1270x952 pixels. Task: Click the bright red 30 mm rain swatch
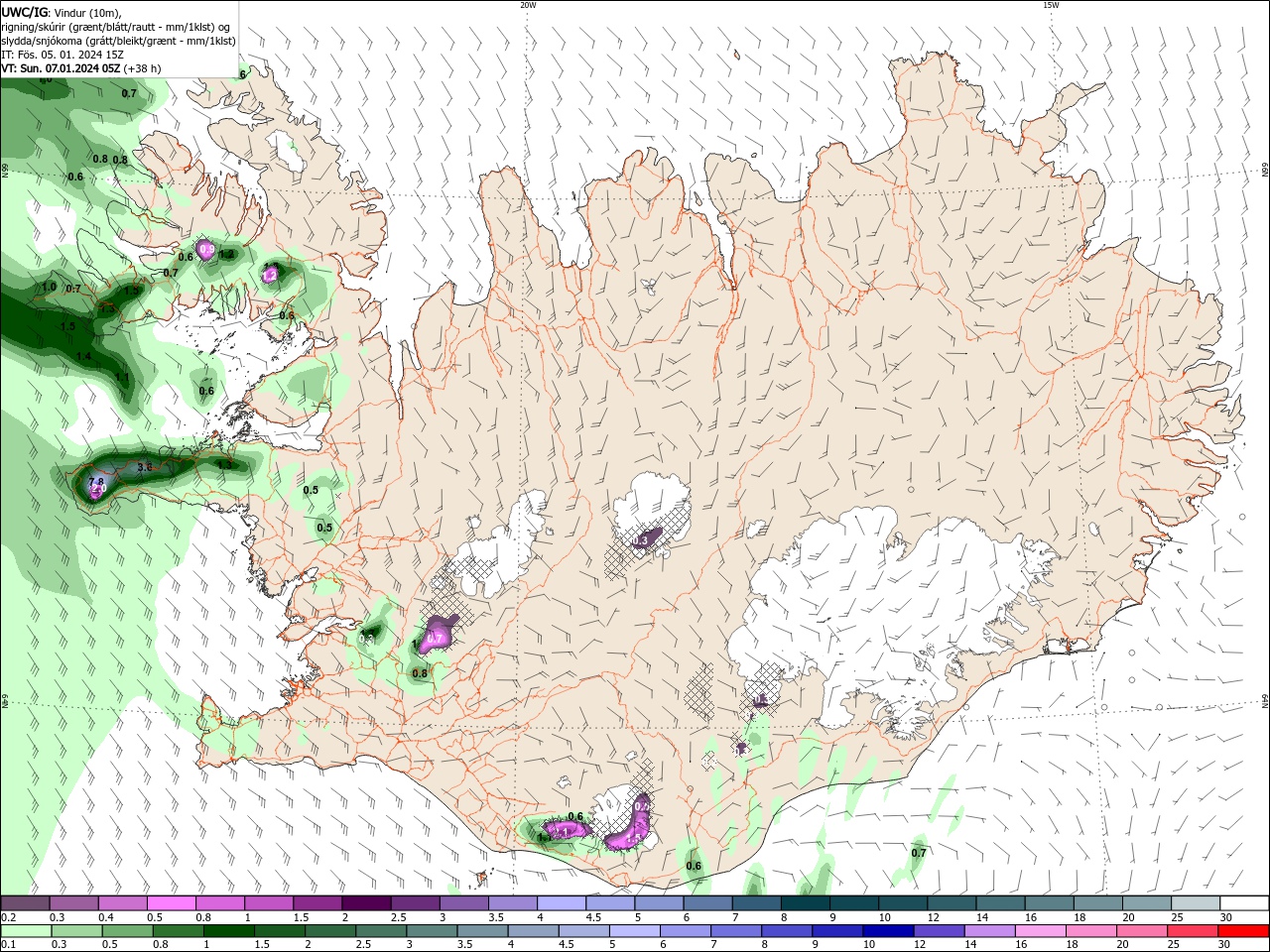[1243, 930]
